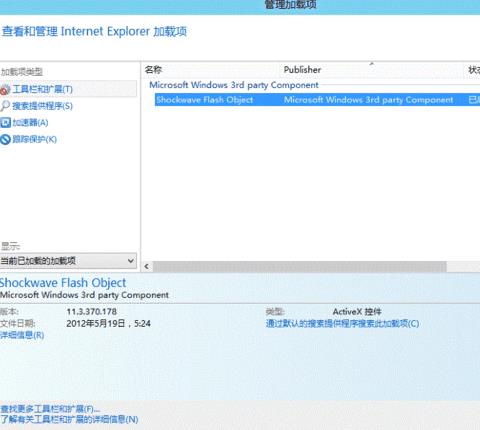Select 加速器(A) add-on type
Screen dimensions: 480x430
click(30, 123)
